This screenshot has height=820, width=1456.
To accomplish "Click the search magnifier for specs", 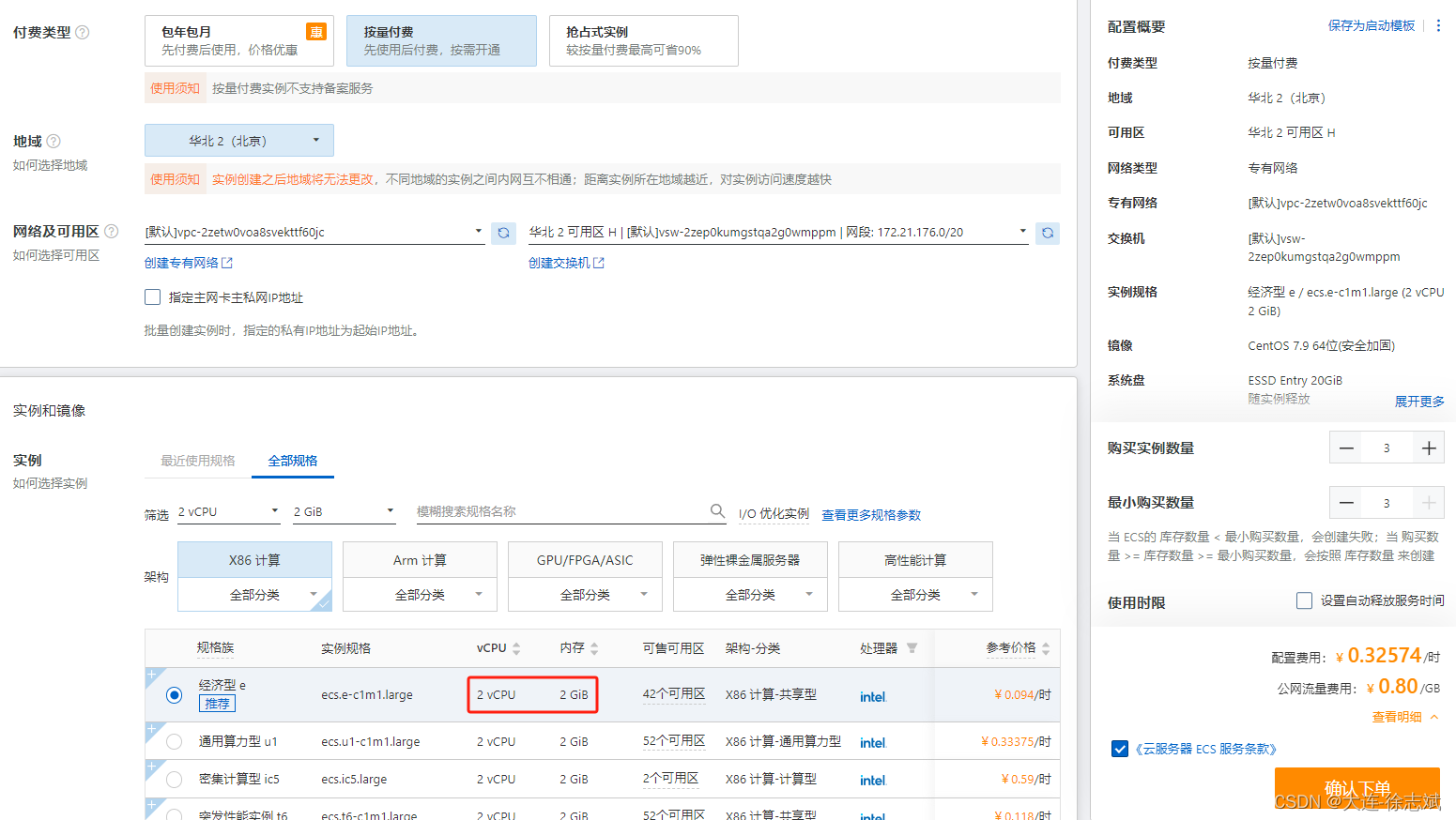I will point(717,510).
